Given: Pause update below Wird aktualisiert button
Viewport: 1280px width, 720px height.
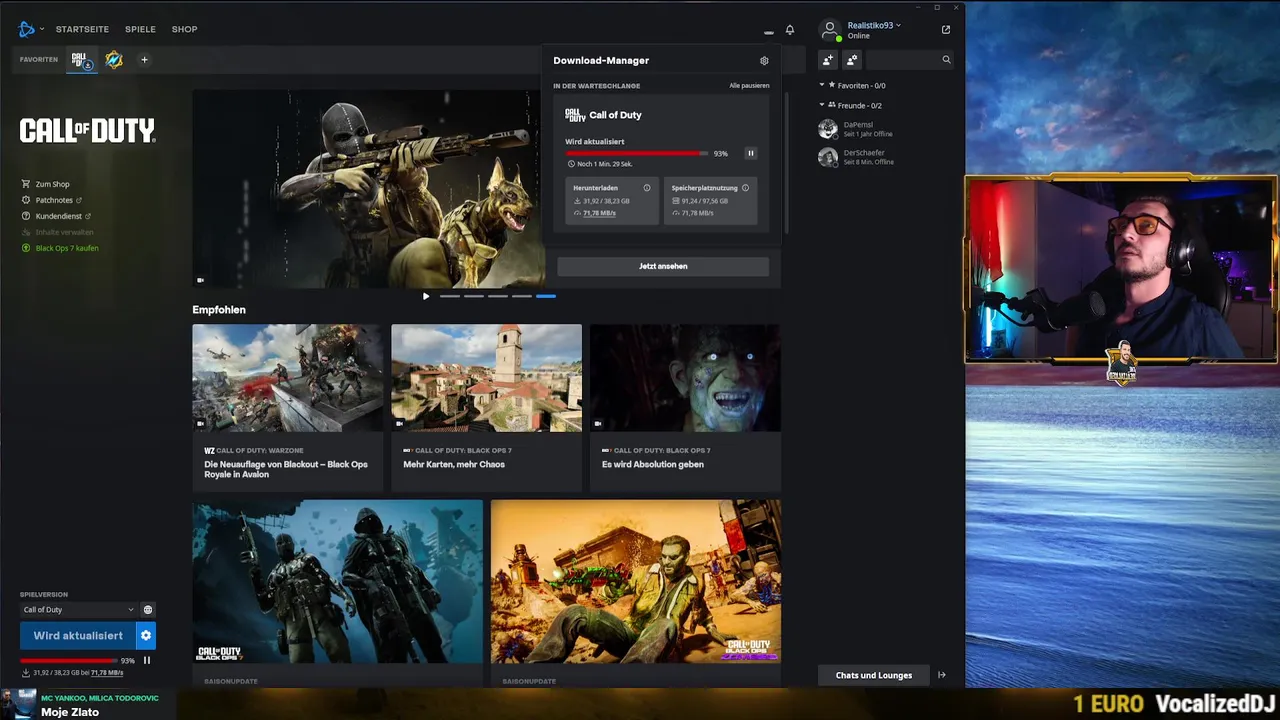Looking at the screenshot, I should 147,660.
